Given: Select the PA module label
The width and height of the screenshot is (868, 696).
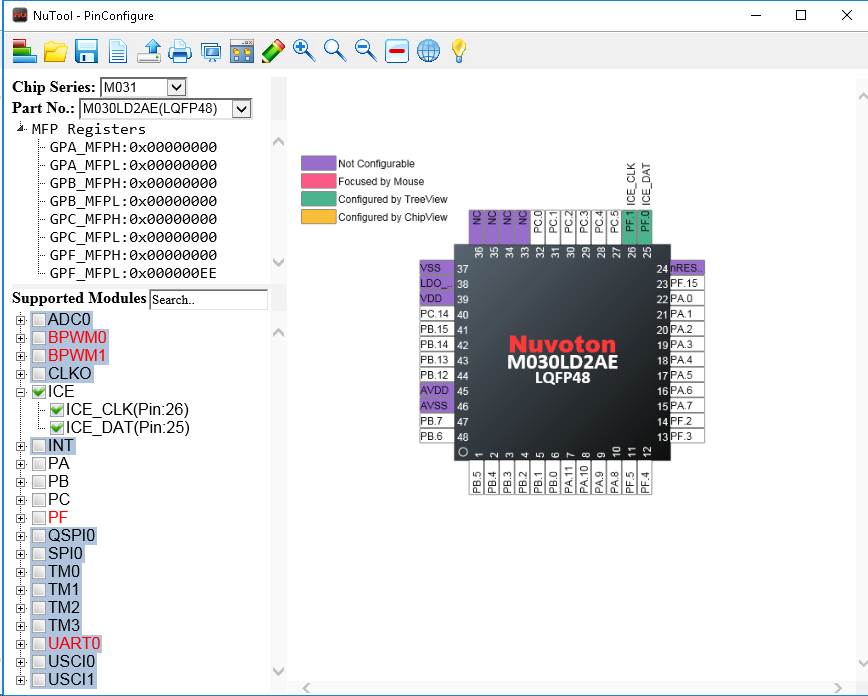Looking at the screenshot, I should click(58, 464).
